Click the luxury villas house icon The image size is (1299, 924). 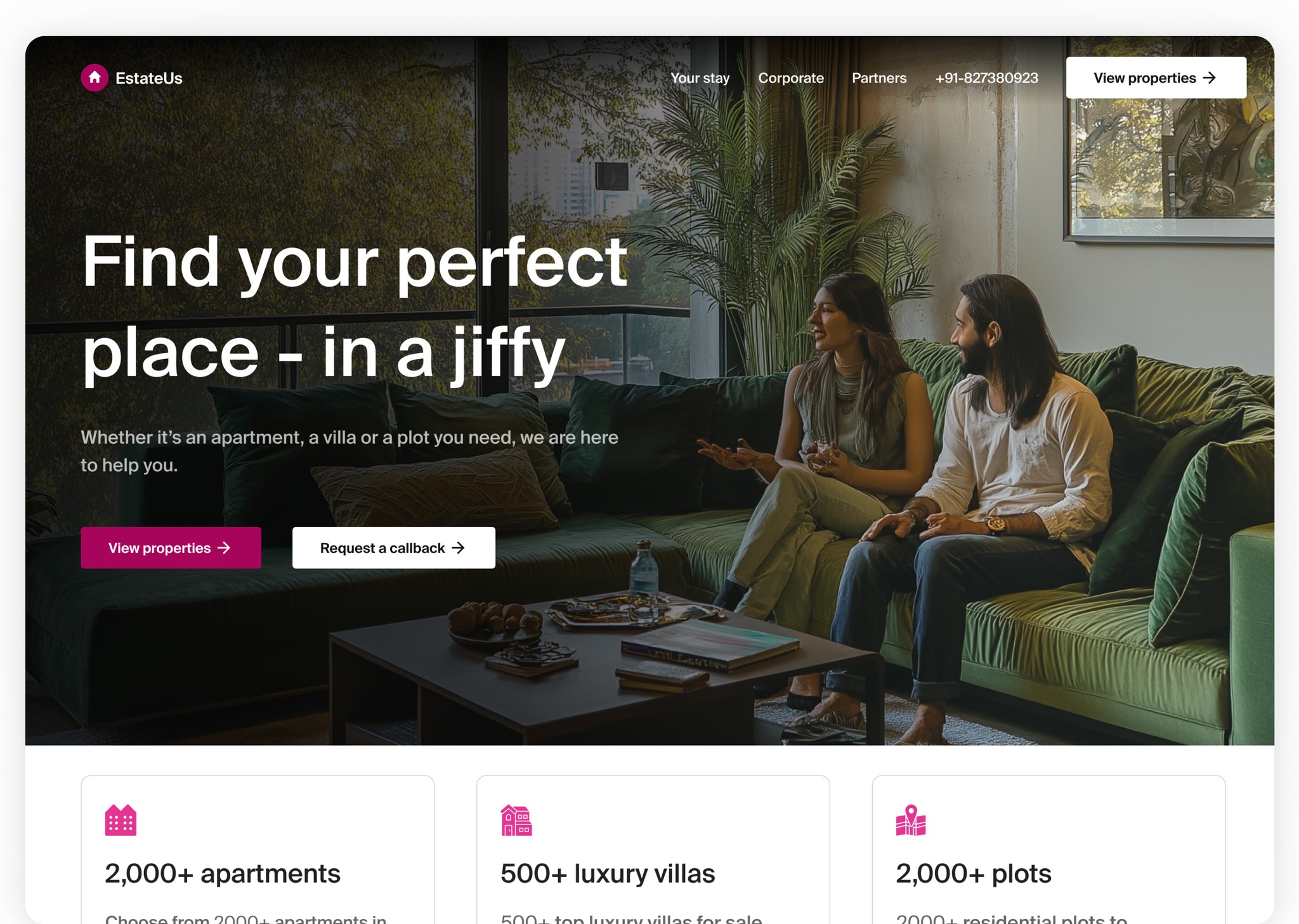click(x=516, y=820)
